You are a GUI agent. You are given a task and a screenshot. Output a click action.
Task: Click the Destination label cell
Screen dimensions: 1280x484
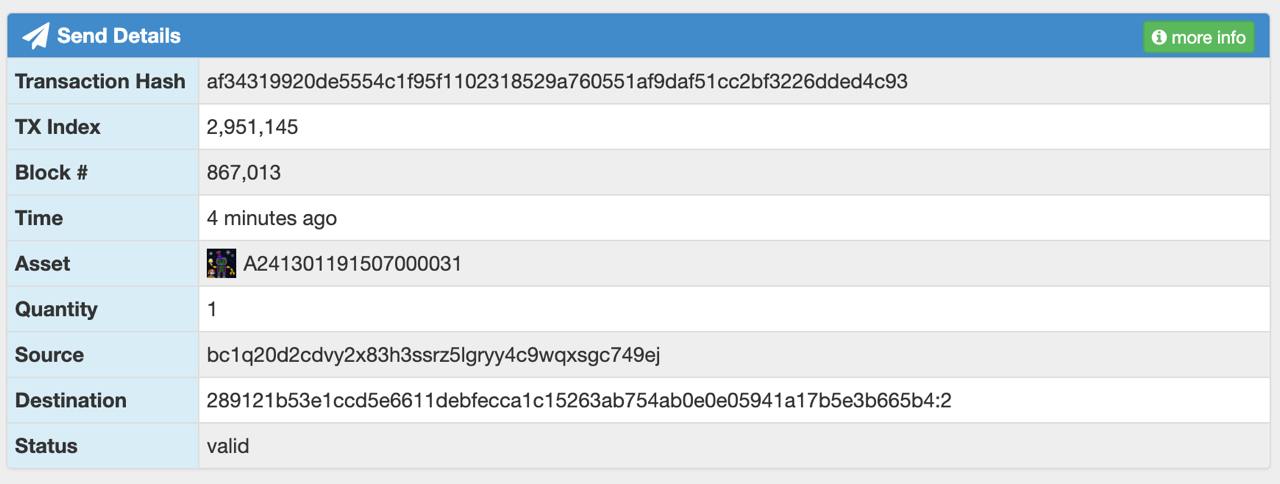(103, 400)
